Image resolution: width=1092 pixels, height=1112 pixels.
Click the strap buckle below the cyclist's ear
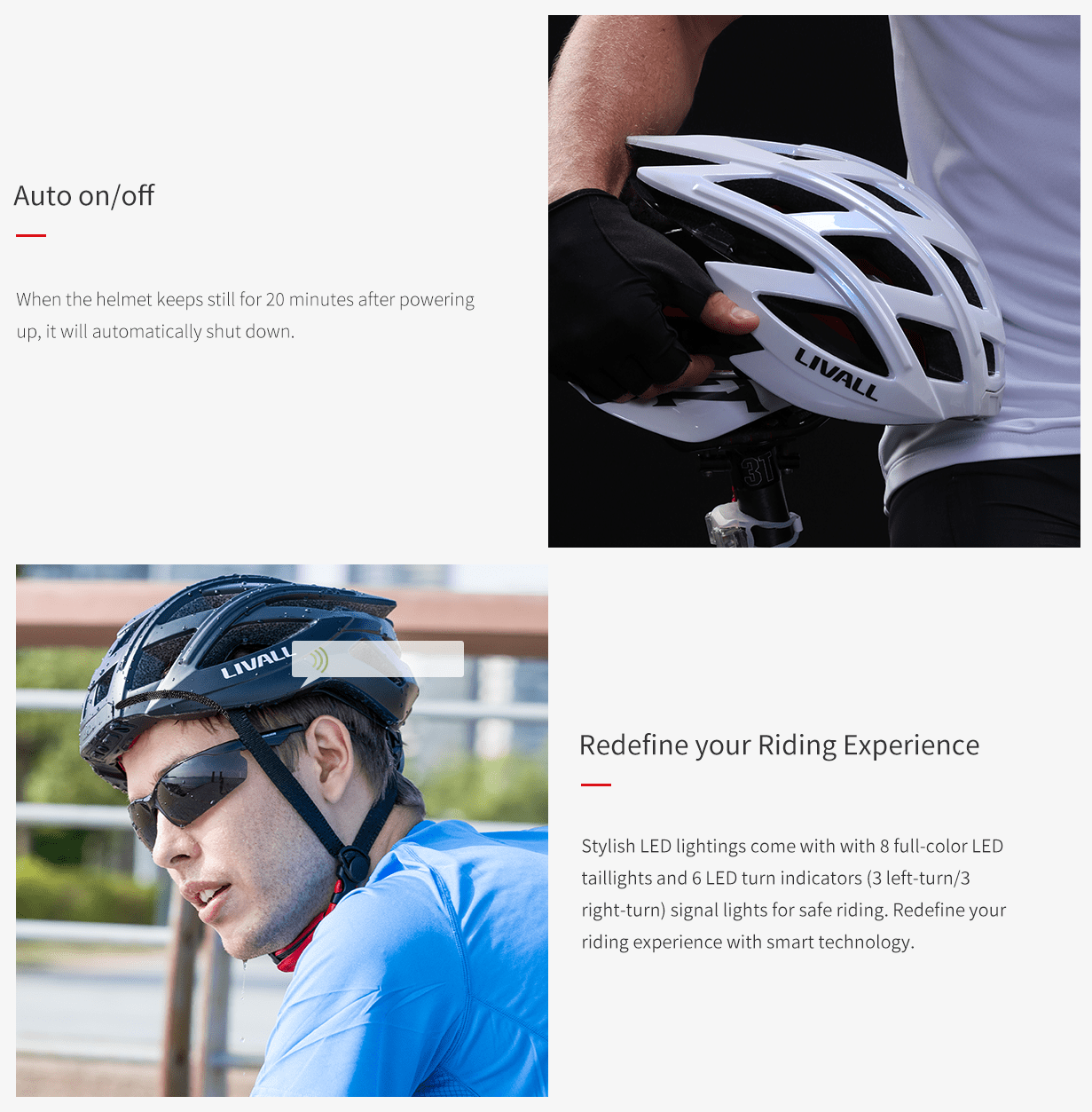tap(354, 862)
